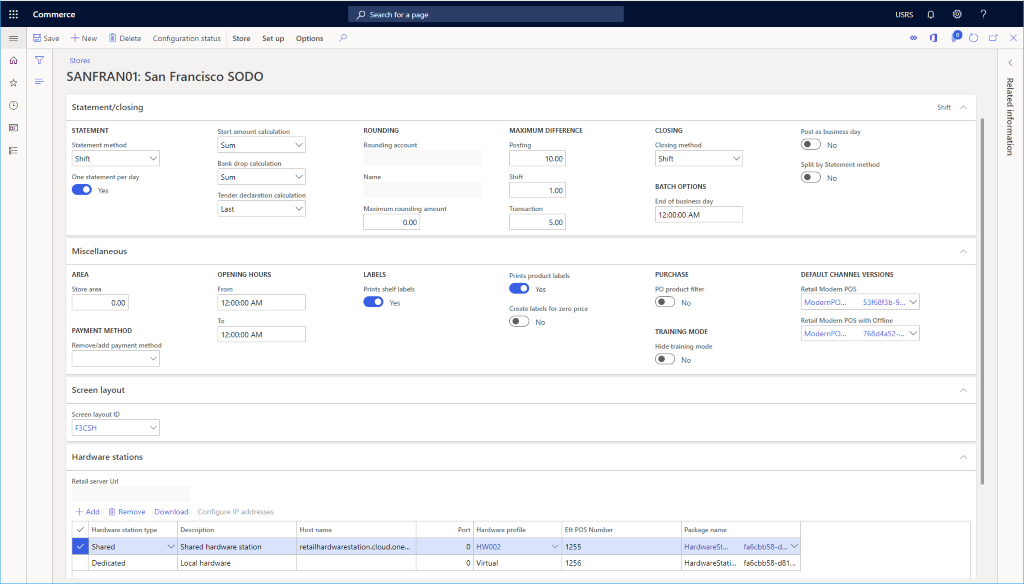The image size is (1024, 584).
Task: Disable the One statement per day toggle
Action: 80,189
